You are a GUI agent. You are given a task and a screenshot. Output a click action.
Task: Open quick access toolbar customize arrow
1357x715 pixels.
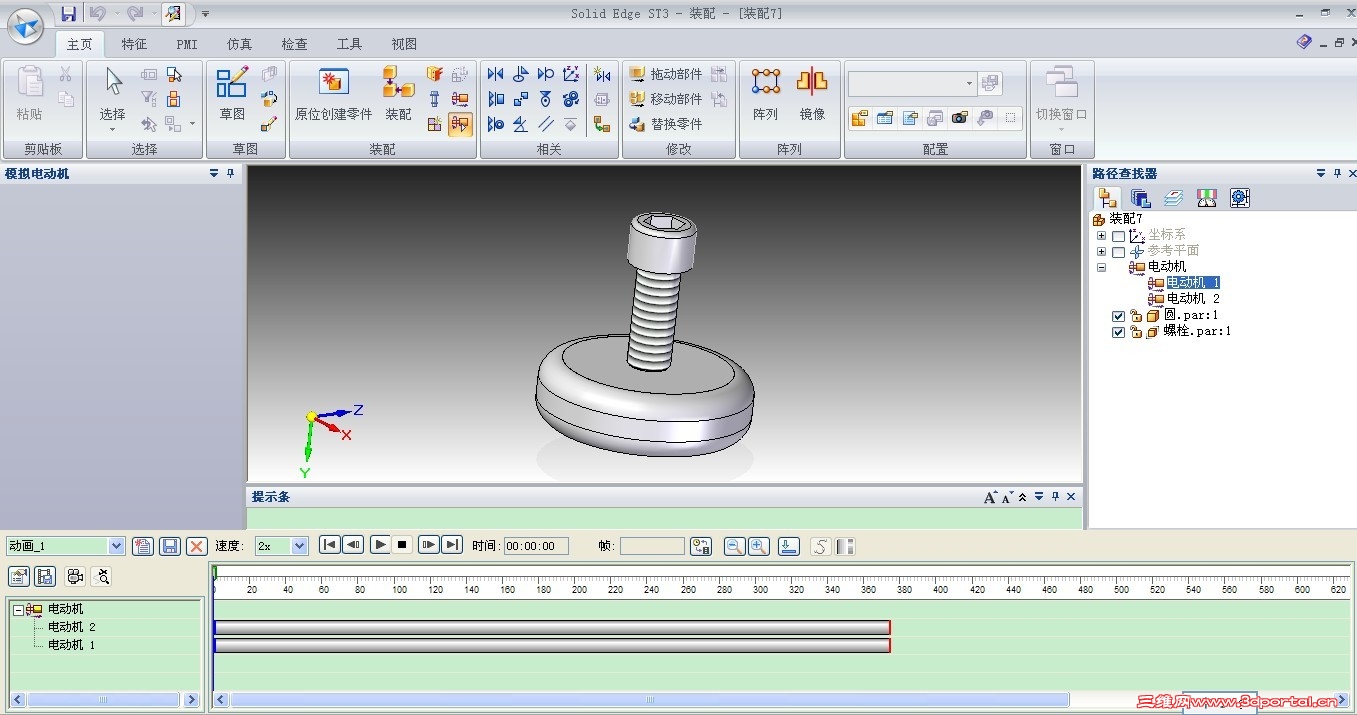click(x=205, y=14)
